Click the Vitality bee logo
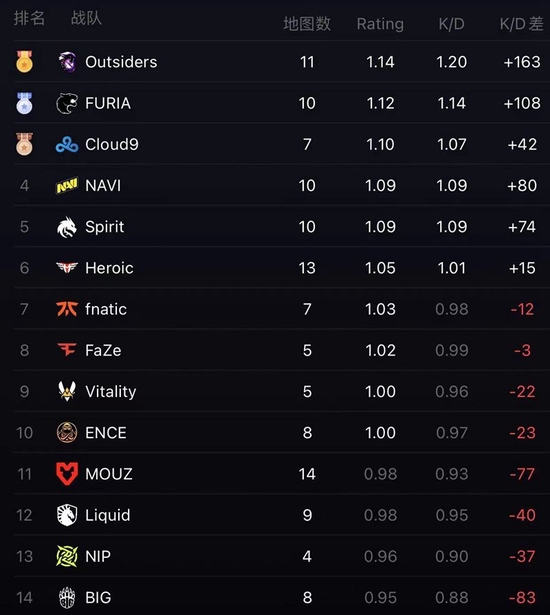The height and width of the screenshot is (615, 550). pos(67,391)
